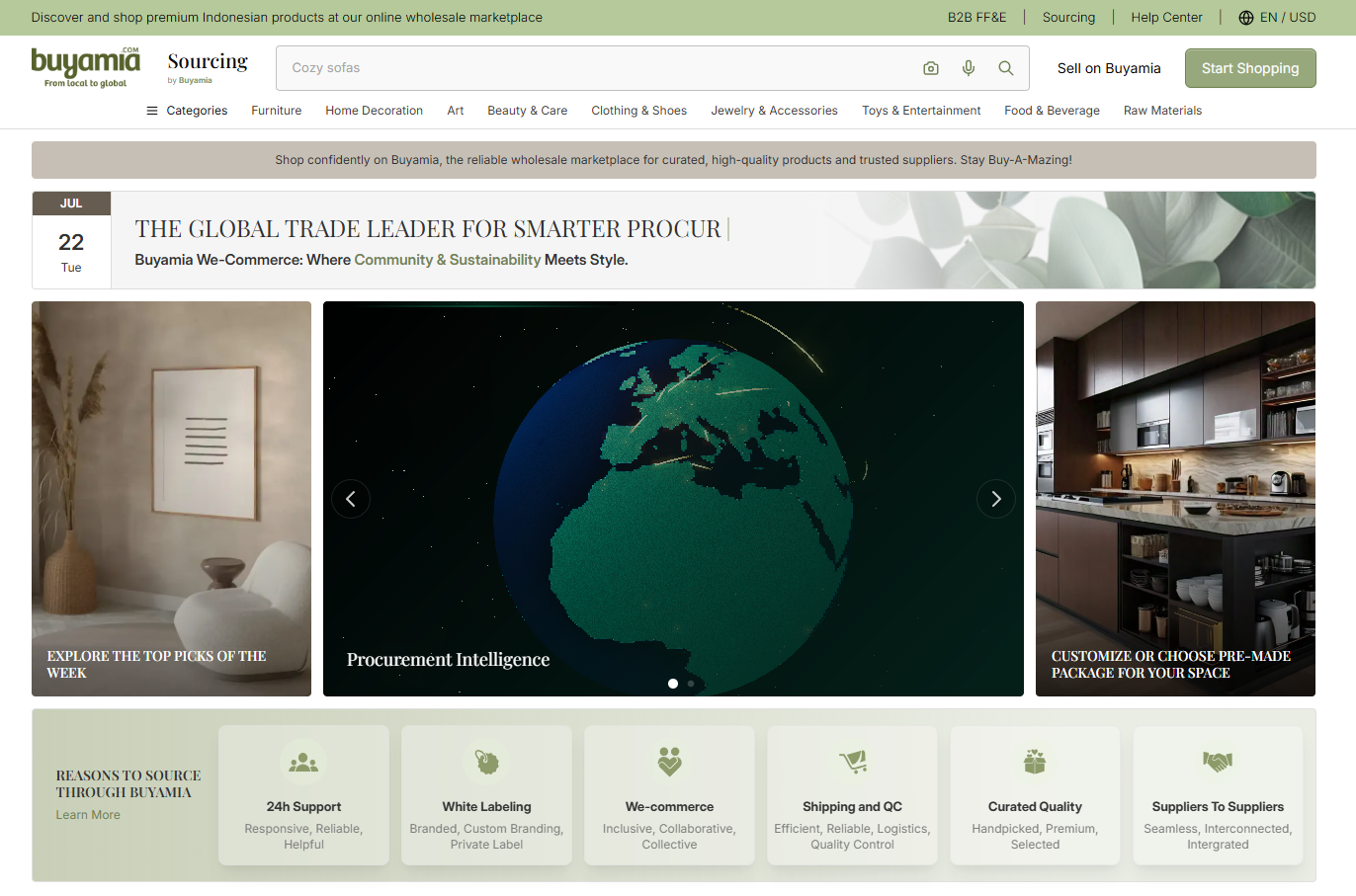Screen dimensions: 1356x896
Task: Click the 24h Support people icon
Action: point(303,763)
